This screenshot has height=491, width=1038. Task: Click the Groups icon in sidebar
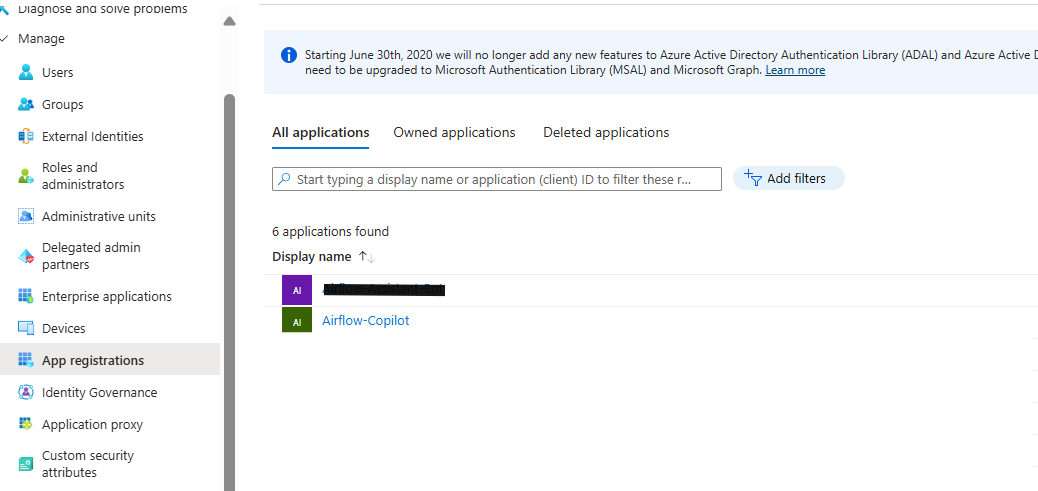point(26,105)
